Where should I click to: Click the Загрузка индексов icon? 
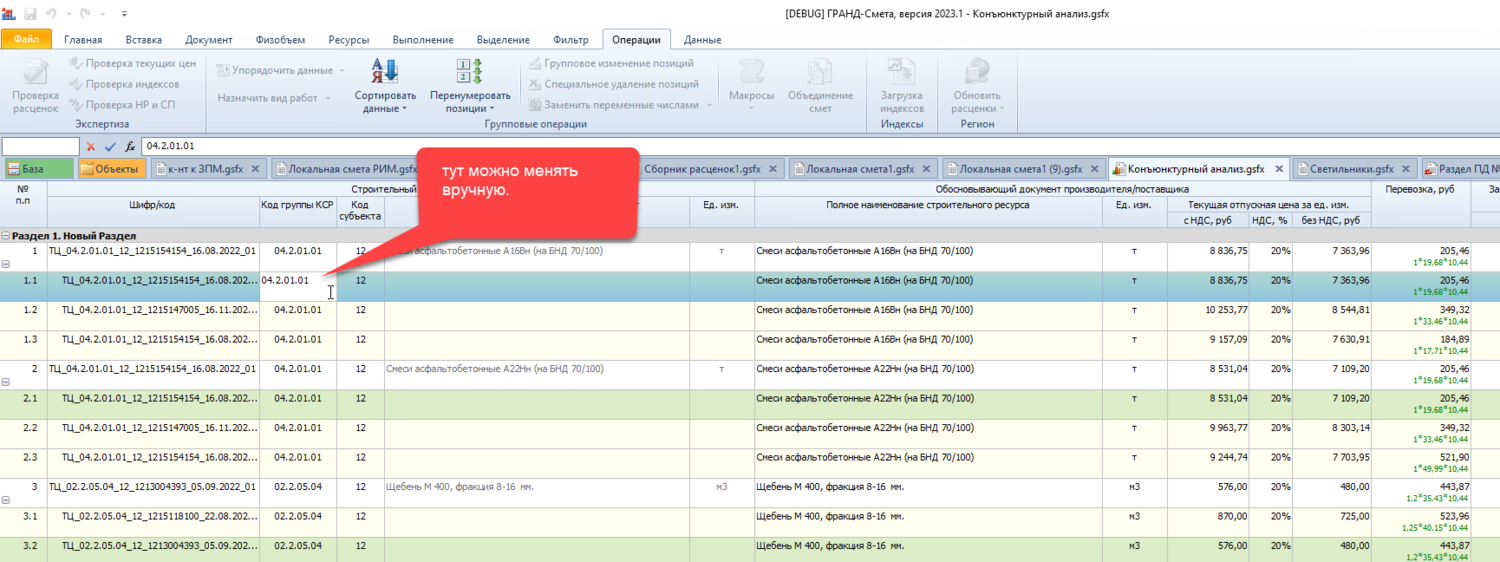[x=901, y=74]
